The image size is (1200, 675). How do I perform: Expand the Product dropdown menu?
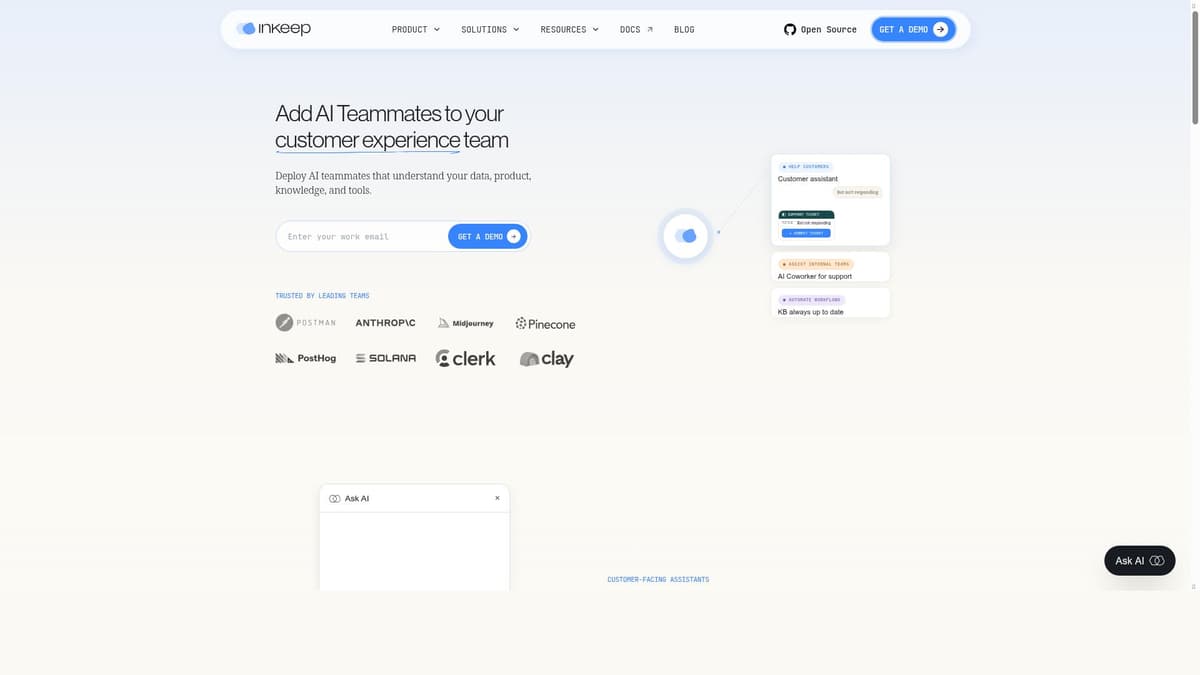(x=415, y=30)
